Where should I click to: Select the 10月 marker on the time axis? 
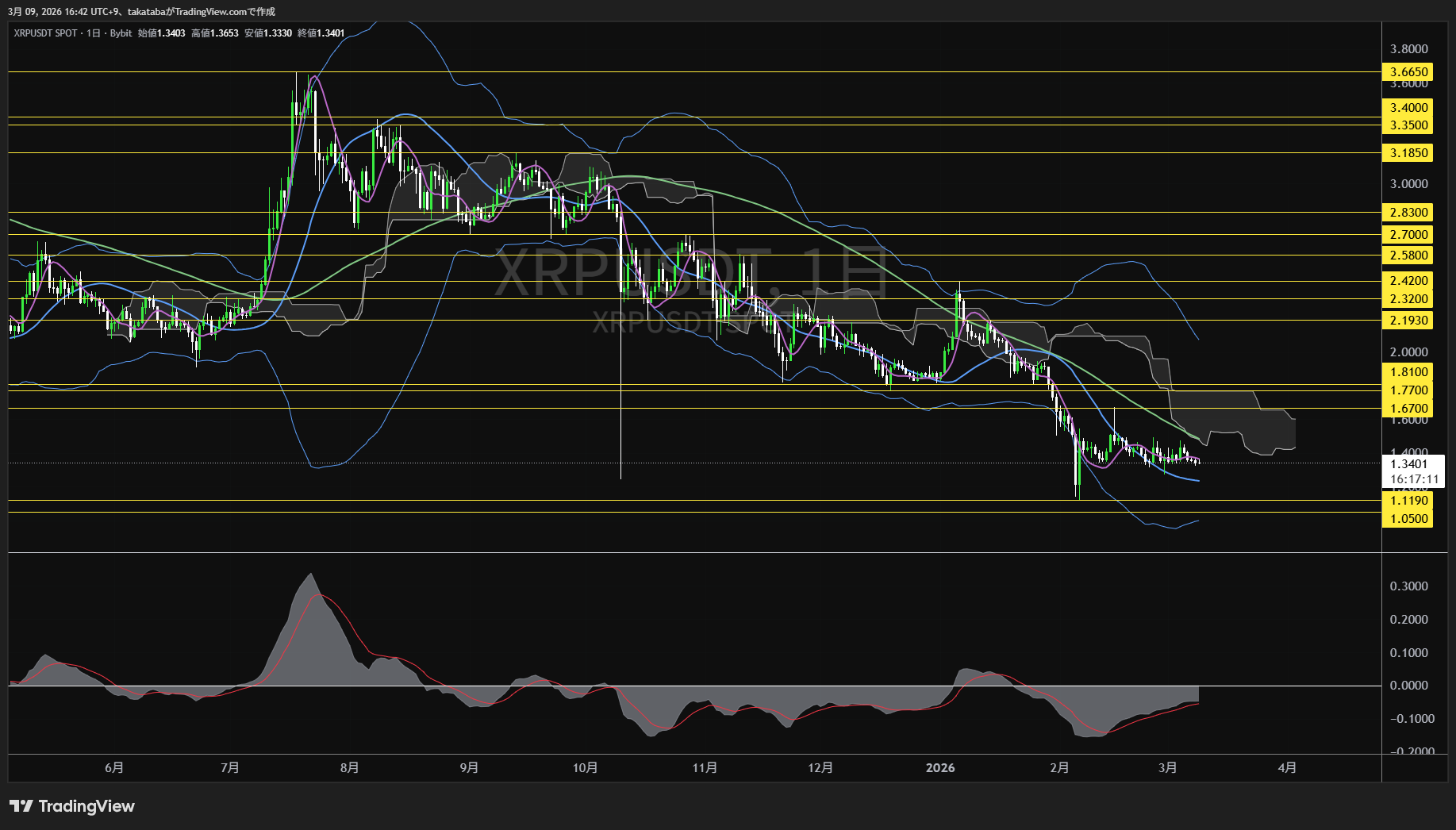pos(585,768)
